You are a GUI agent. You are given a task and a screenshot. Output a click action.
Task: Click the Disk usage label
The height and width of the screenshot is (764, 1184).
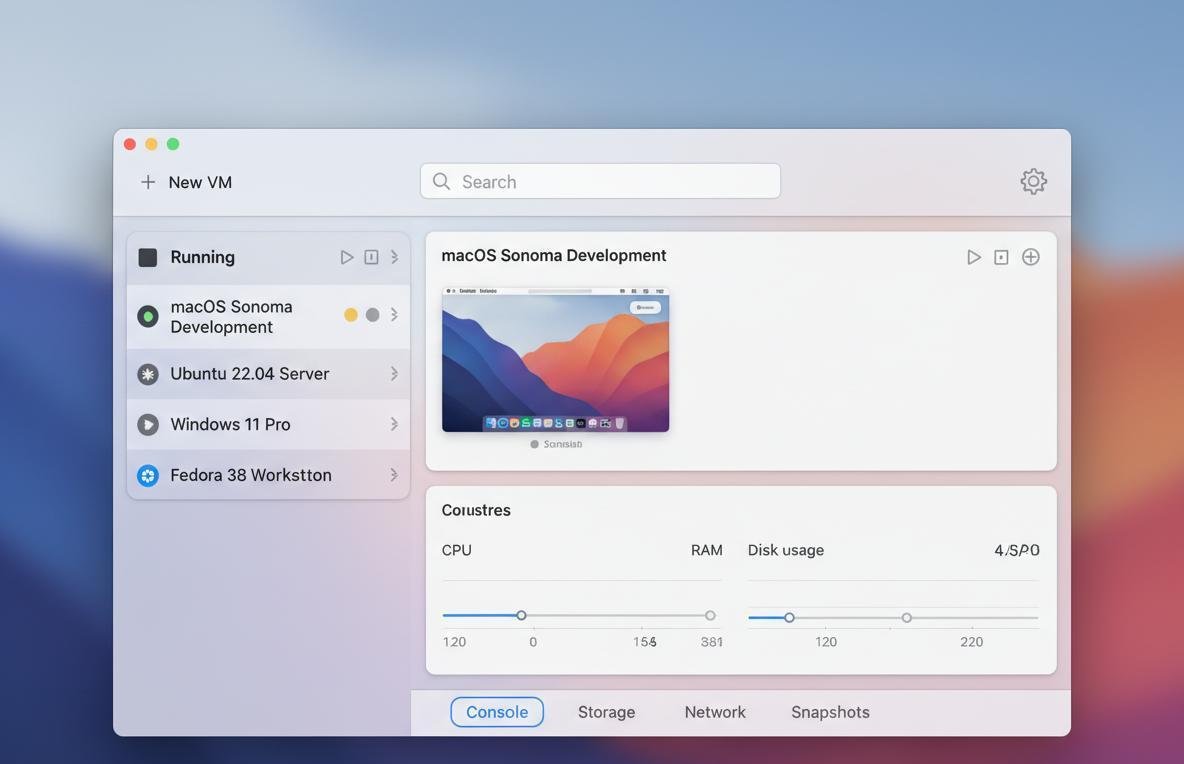pos(785,550)
